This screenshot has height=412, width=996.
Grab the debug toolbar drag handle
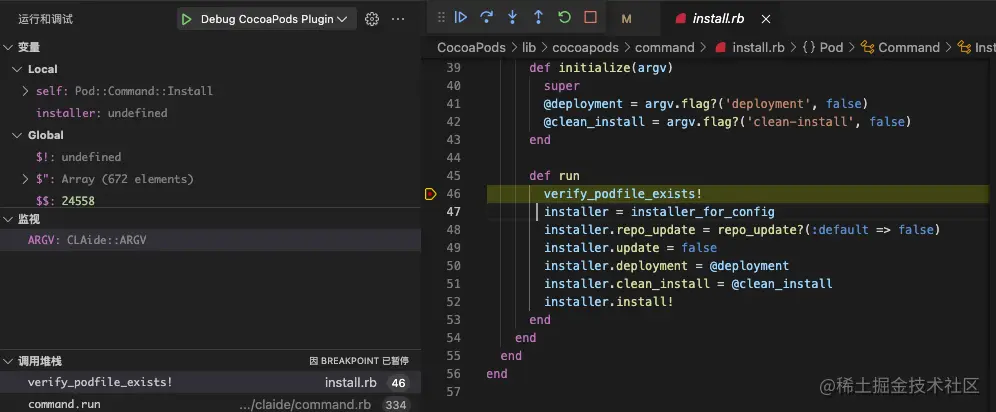coord(441,18)
